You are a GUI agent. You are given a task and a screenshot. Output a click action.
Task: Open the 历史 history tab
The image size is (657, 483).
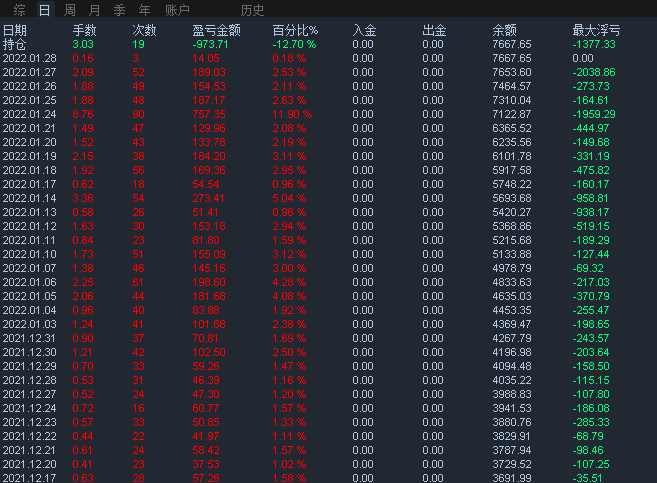[252, 10]
